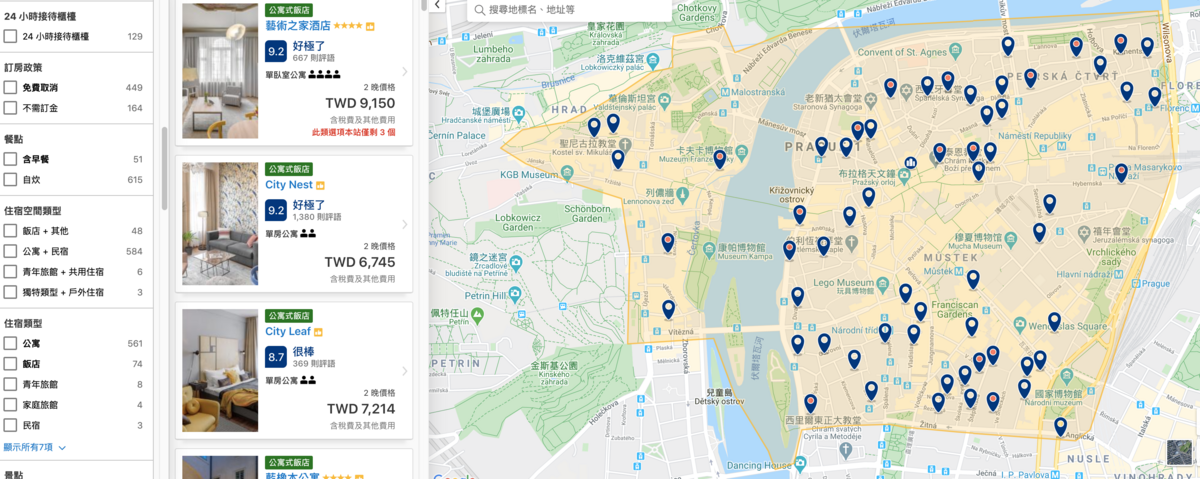This screenshot has width=1200, height=479.
Task: Click the TWD 9,150 price
Action: point(360,103)
